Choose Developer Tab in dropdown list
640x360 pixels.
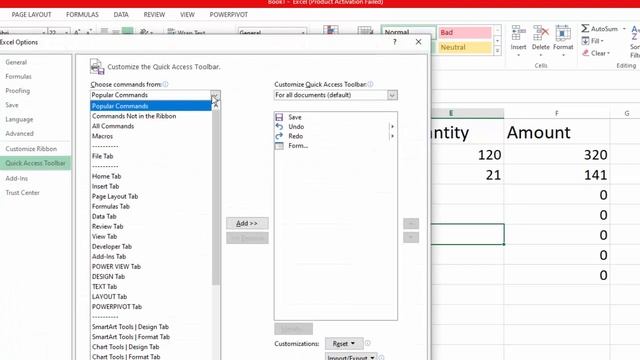point(151,247)
